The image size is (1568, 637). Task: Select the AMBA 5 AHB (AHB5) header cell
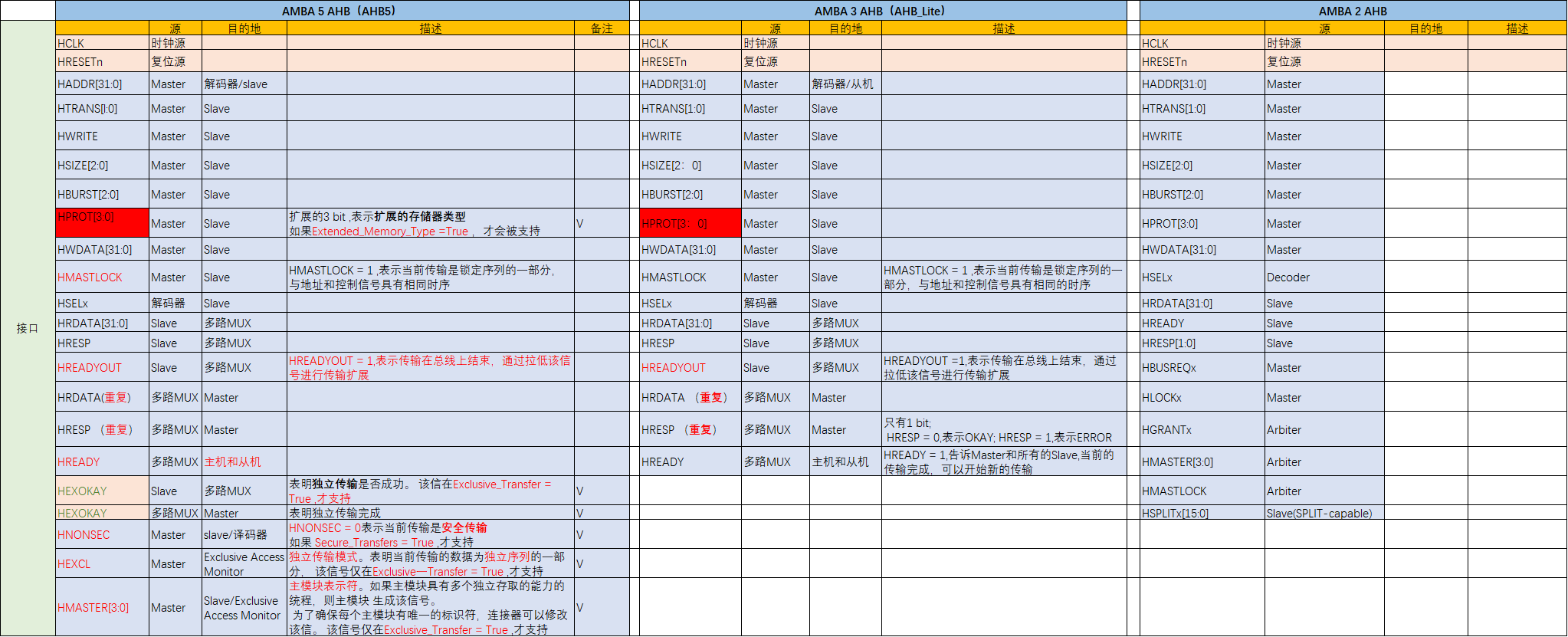pos(343,11)
